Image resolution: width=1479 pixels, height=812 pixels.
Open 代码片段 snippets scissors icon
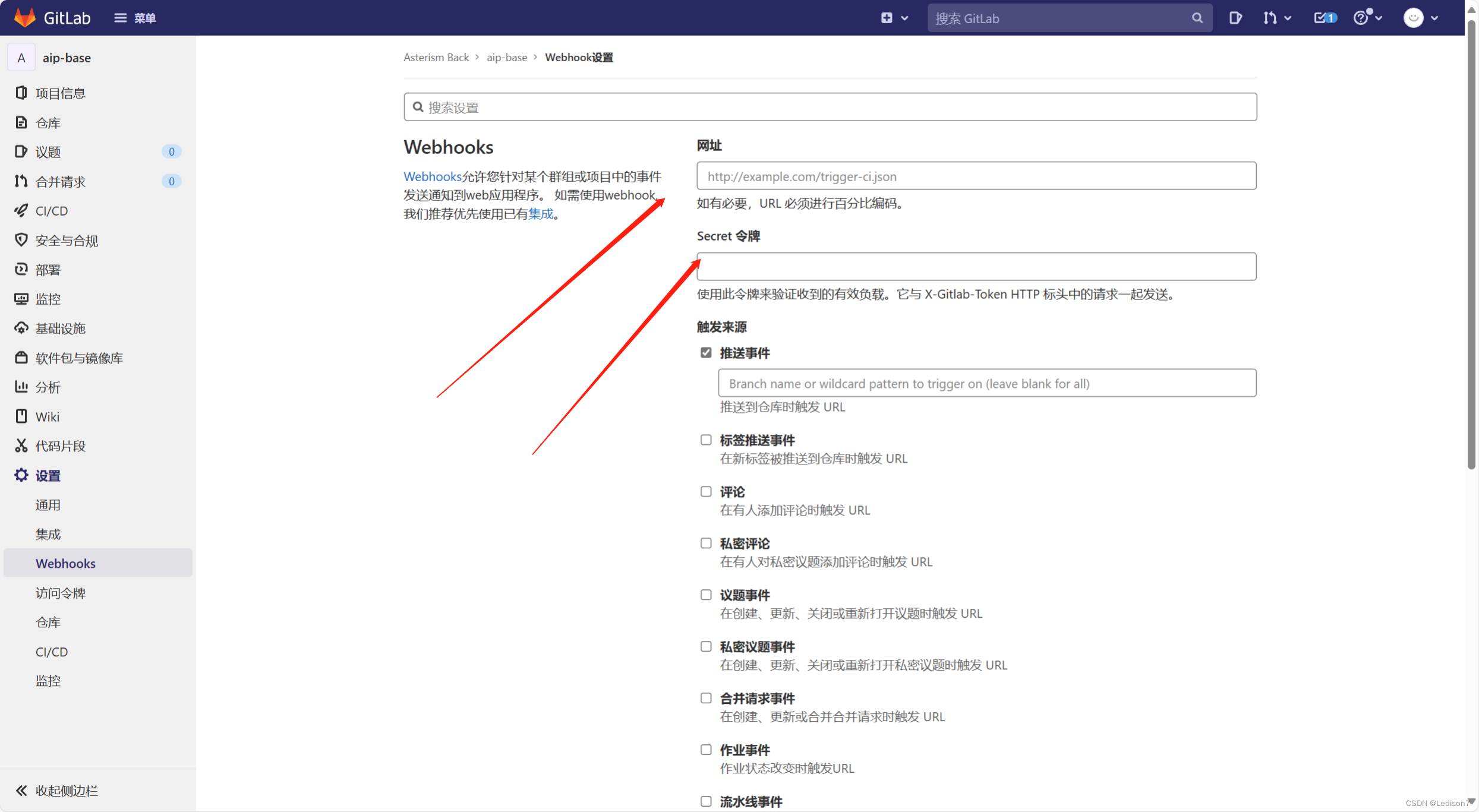click(x=21, y=446)
